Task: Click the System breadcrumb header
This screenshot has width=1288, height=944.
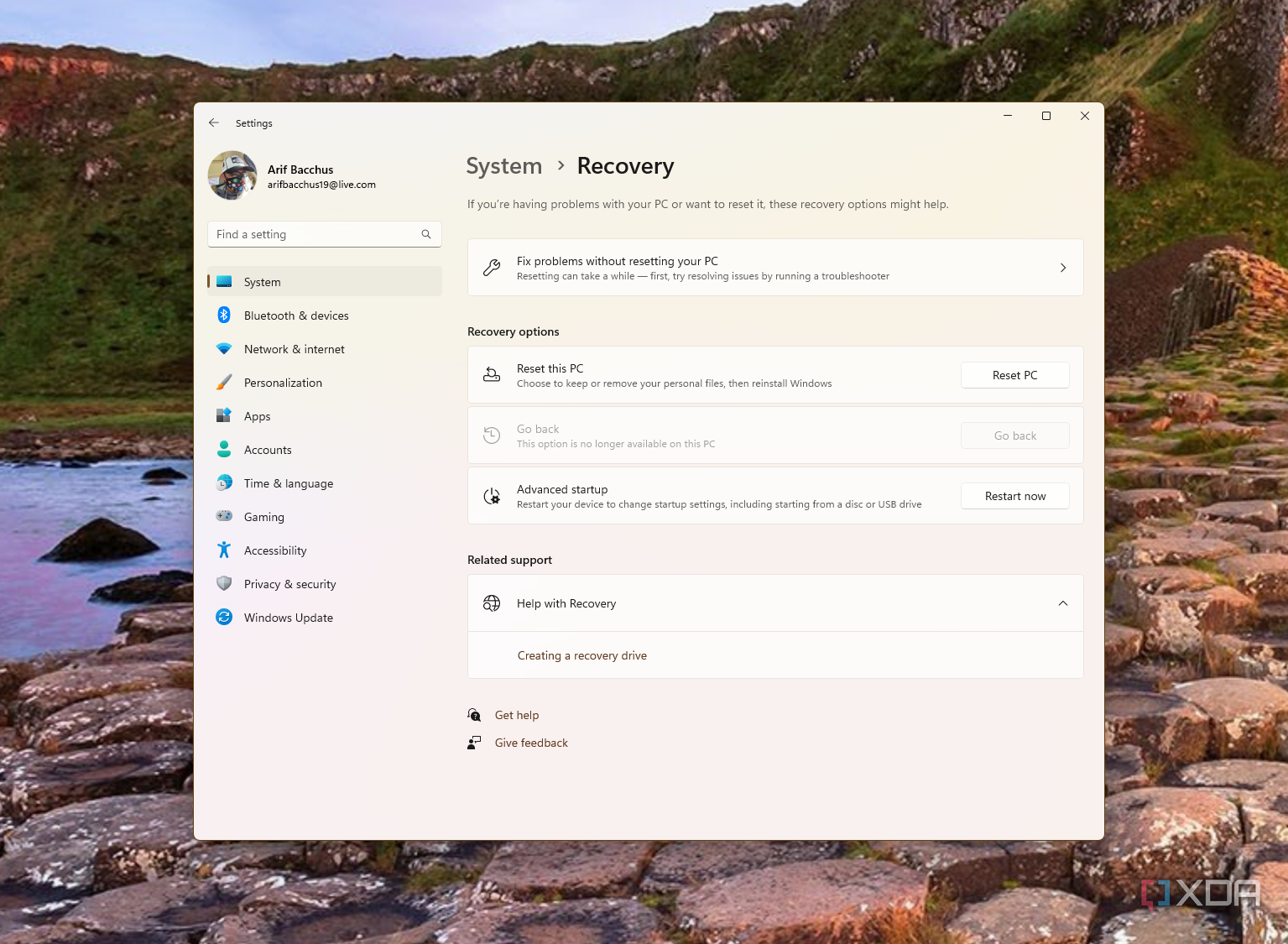Action: coord(503,166)
